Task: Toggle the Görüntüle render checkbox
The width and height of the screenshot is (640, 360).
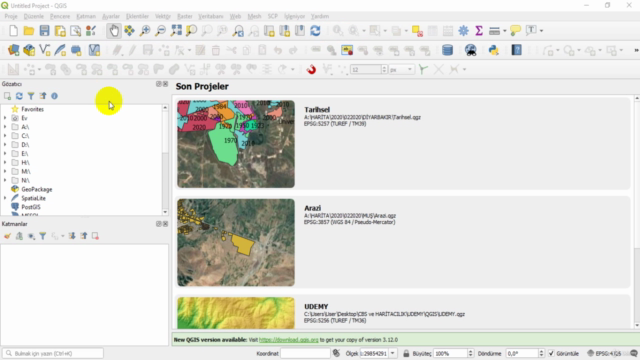Action: [x=551, y=353]
